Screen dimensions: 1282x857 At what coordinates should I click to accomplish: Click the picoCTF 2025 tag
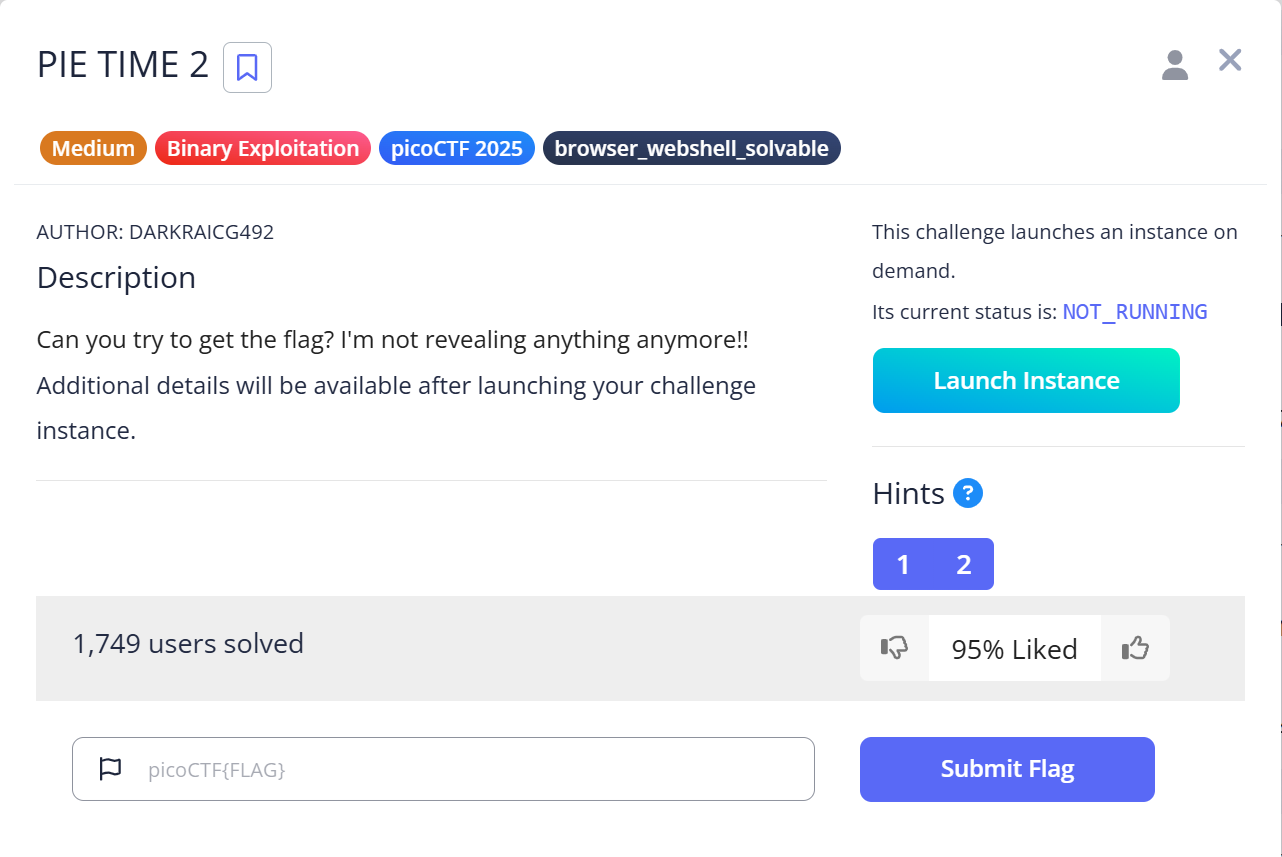[x=457, y=149]
